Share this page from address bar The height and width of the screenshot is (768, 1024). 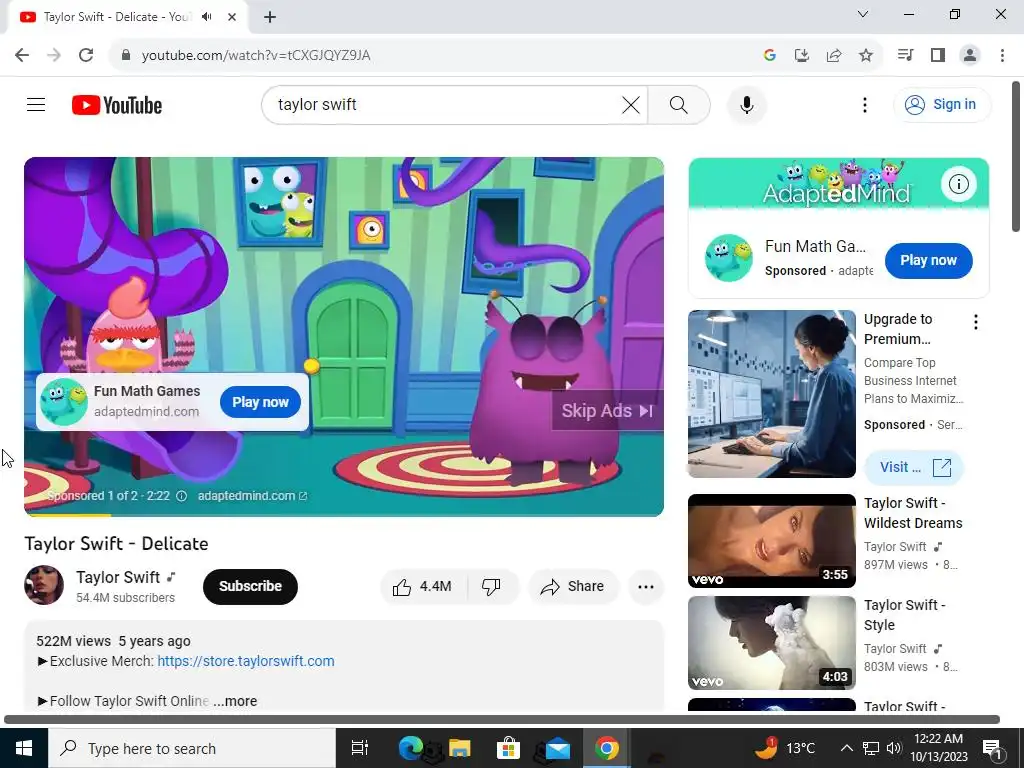(833, 56)
